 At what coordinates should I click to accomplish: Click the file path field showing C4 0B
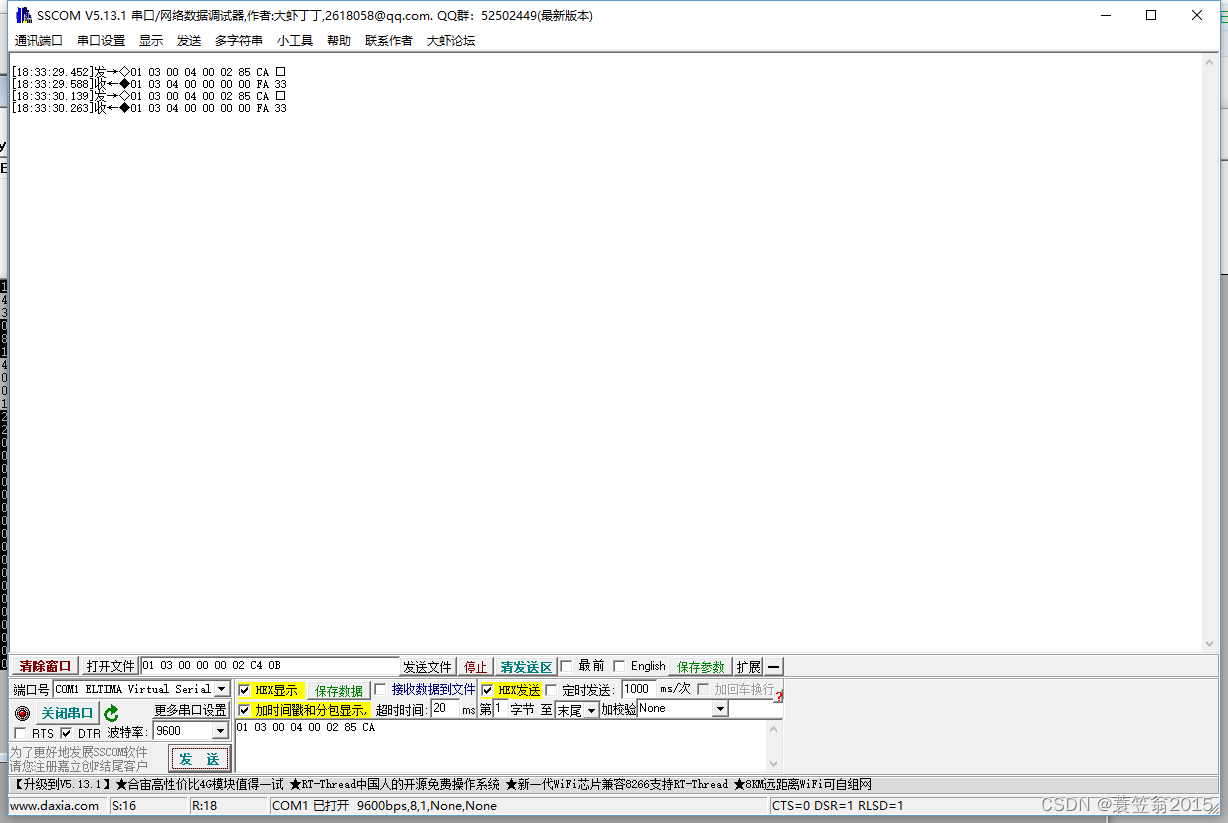pyautogui.click(x=270, y=666)
